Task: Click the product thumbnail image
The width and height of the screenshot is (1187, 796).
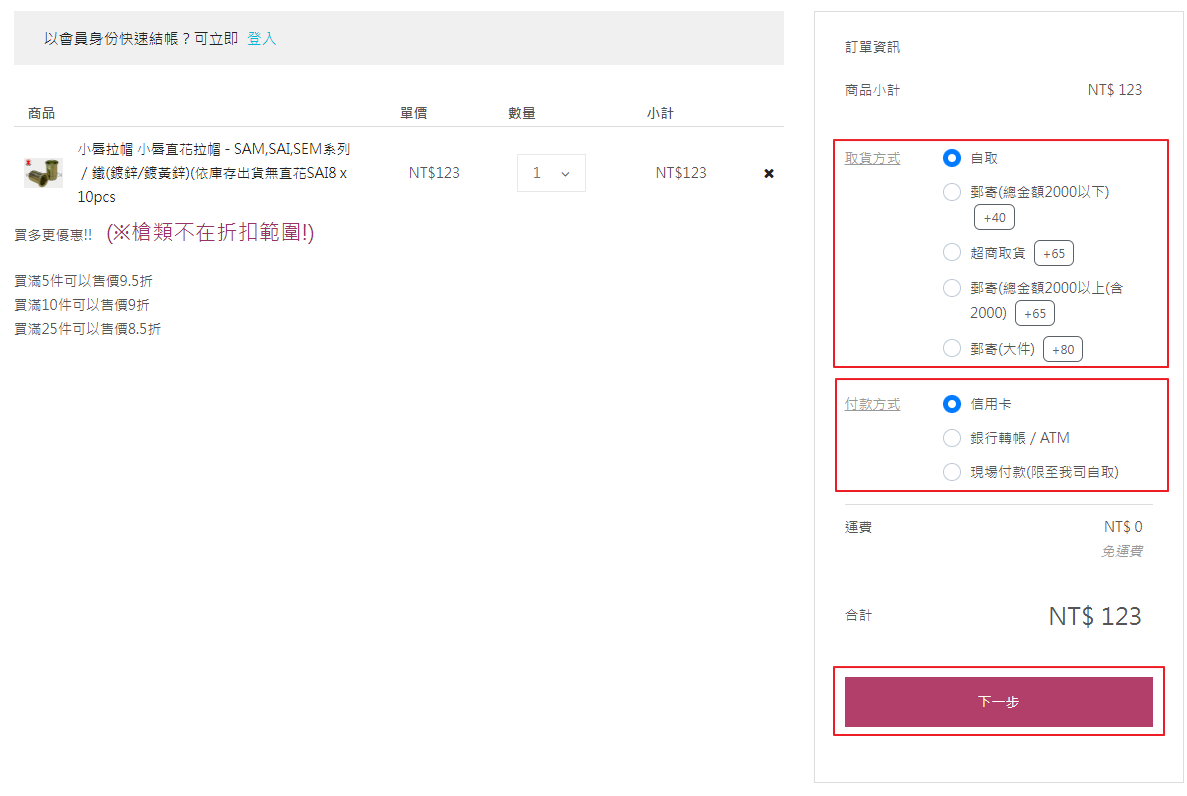Action: 43,172
